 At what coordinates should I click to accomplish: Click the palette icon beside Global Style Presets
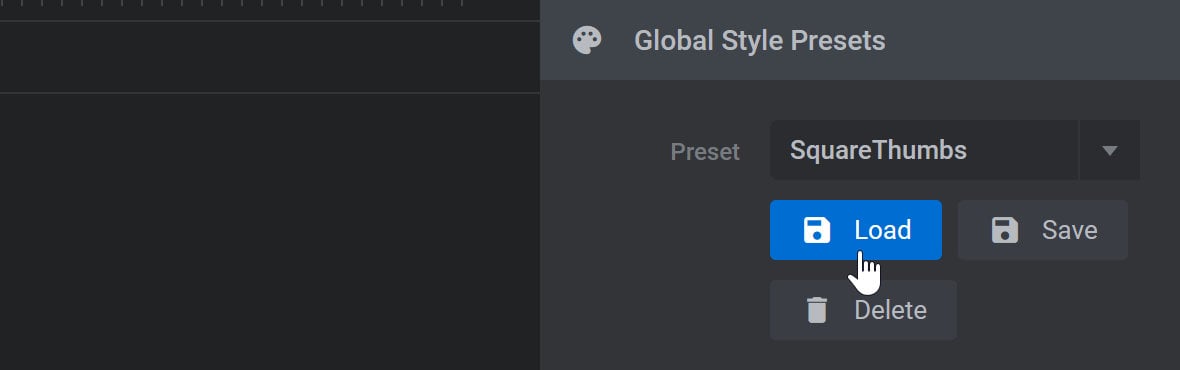[587, 41]
